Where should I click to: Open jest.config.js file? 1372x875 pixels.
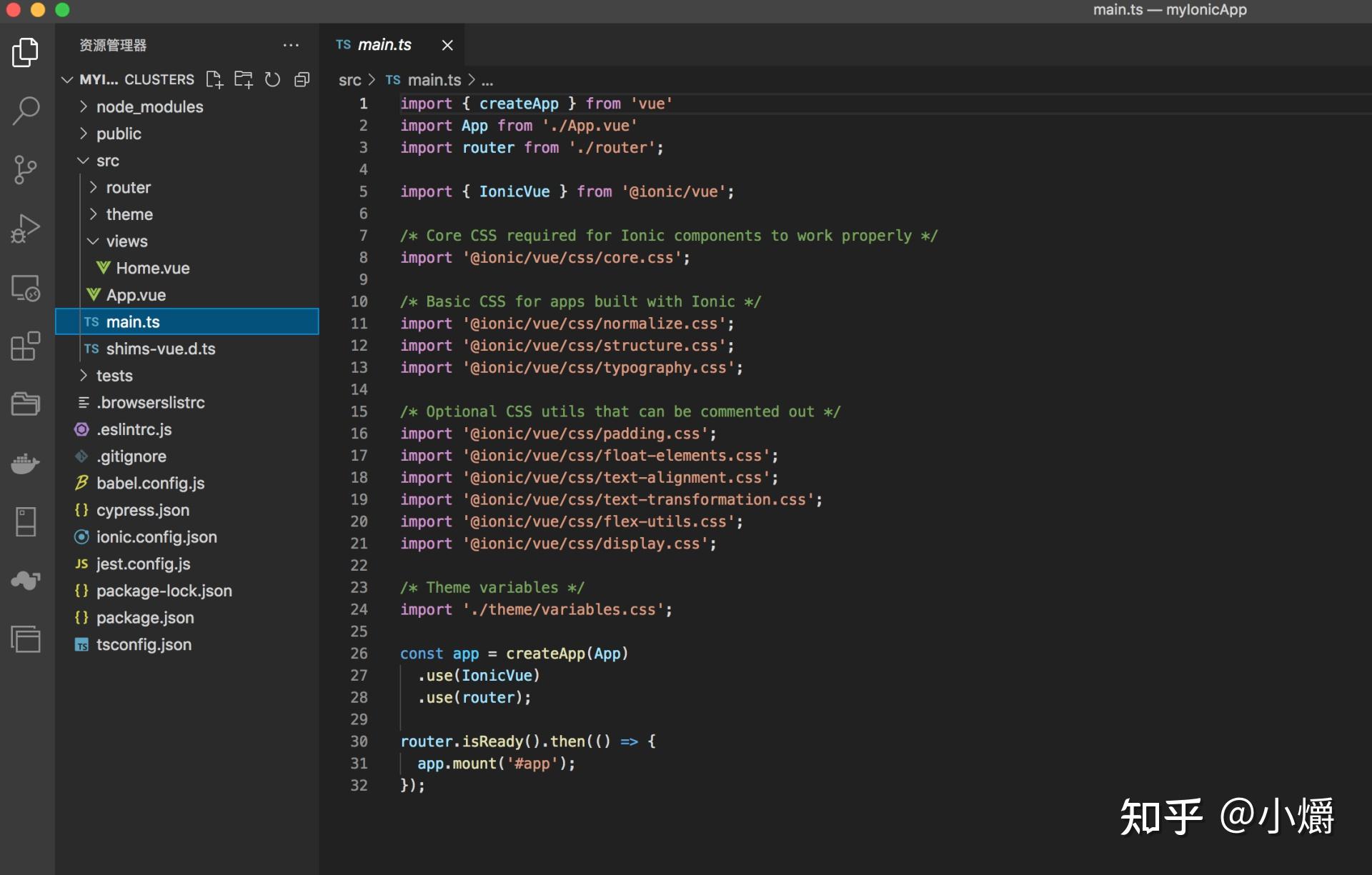188,564
